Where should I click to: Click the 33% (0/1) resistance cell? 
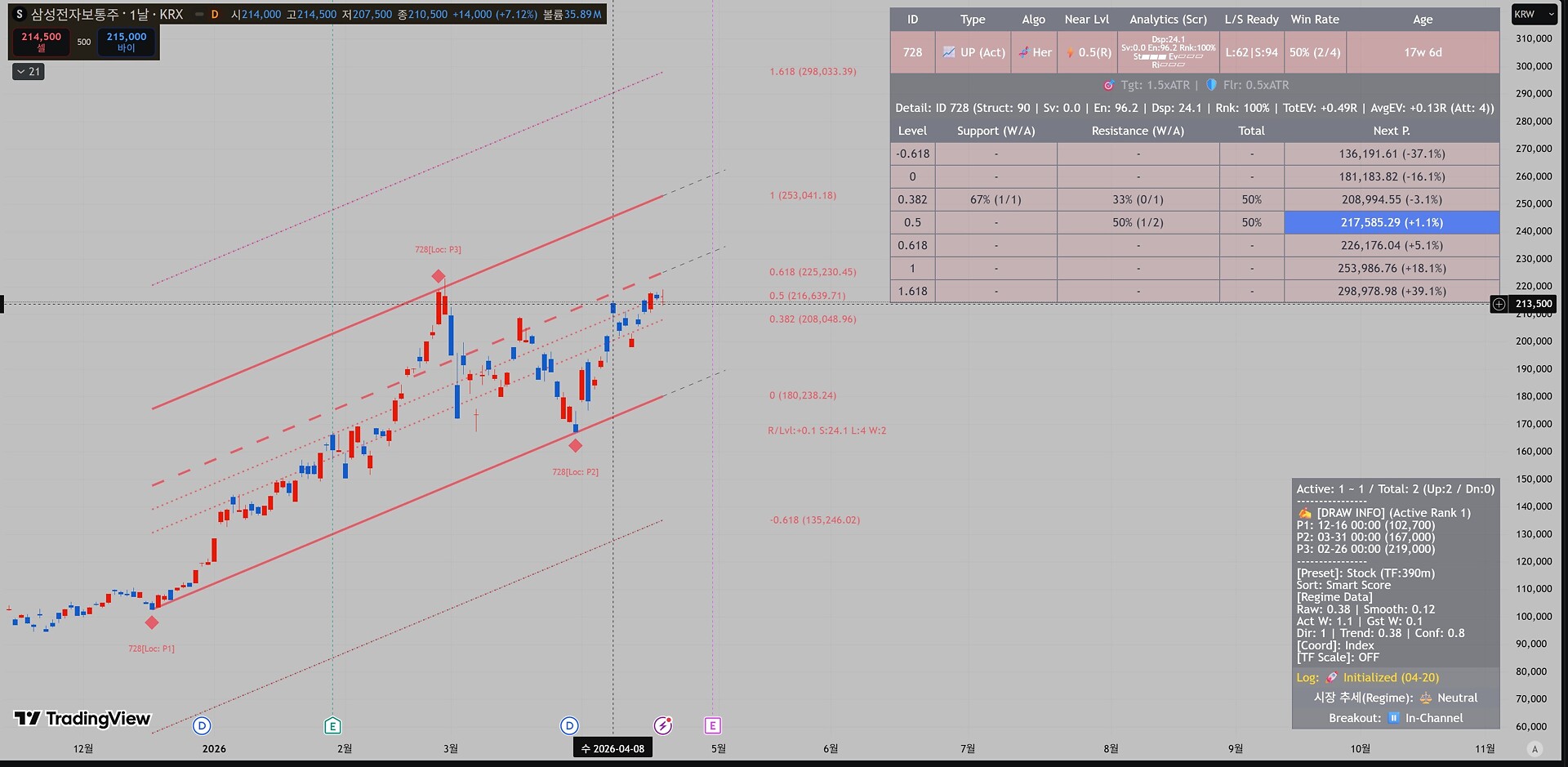click(x=1138, y=199)
